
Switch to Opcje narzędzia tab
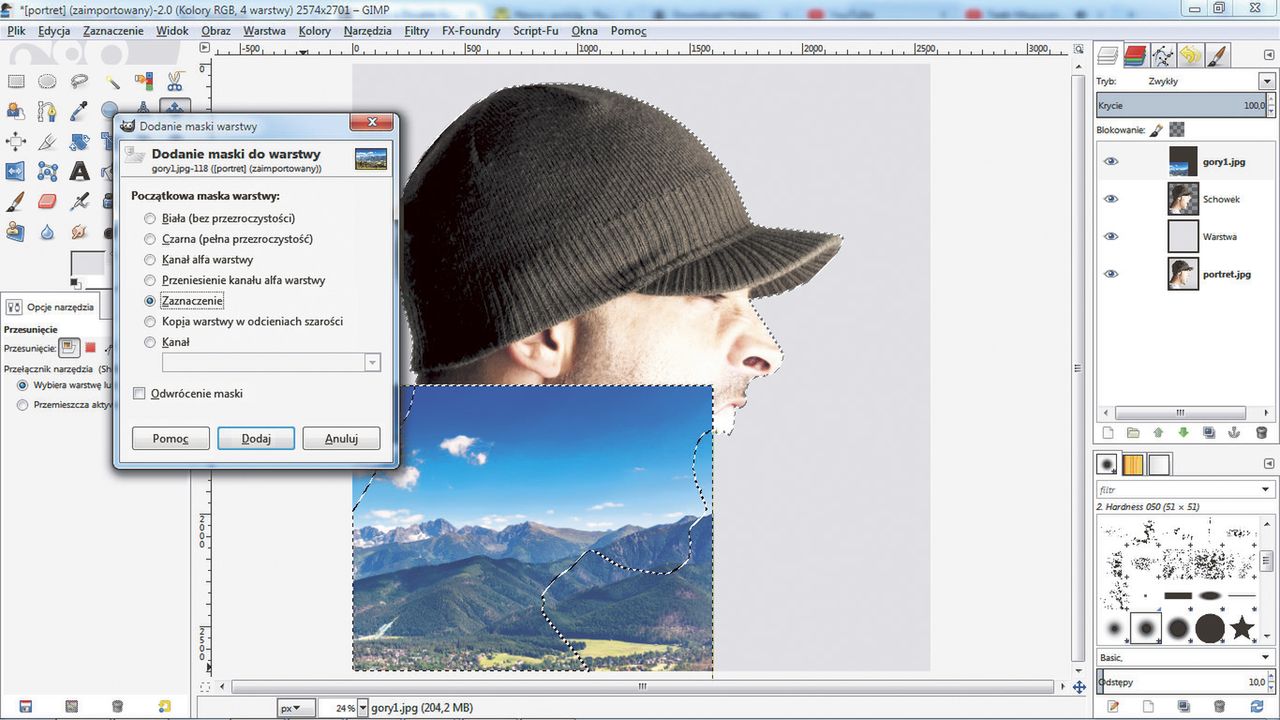(x=50, y=307)
